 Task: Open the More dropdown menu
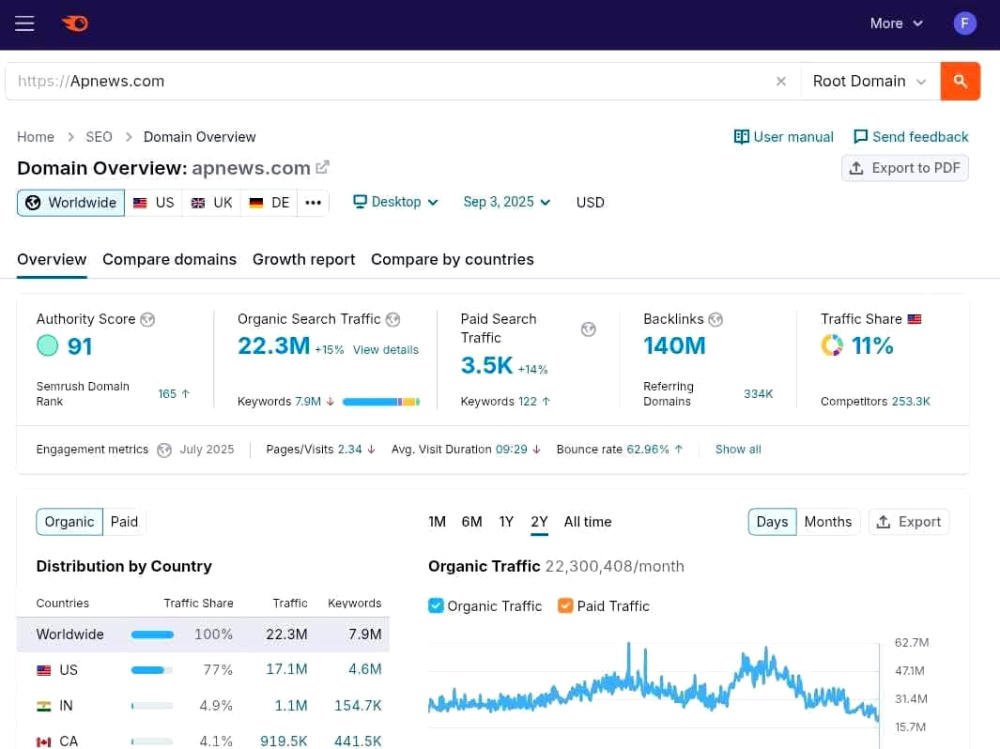coord(896,24)
